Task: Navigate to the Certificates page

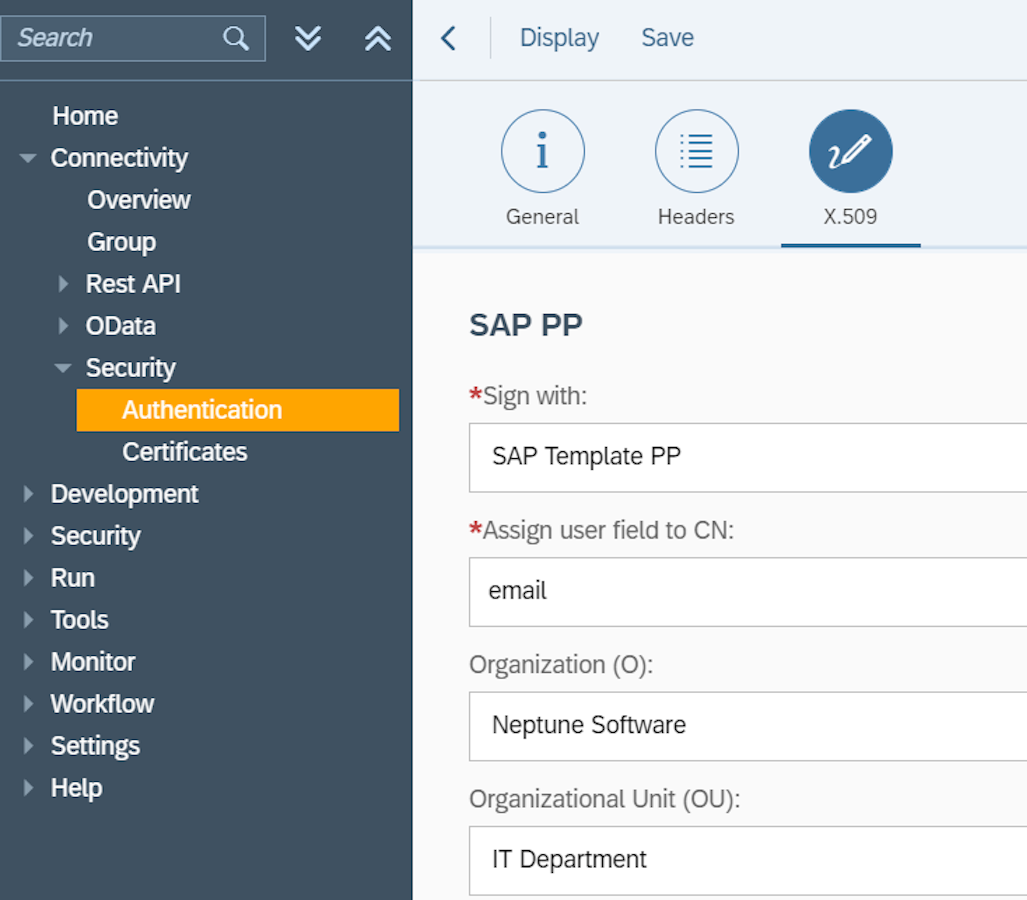Action: click(x=184, y=451)
